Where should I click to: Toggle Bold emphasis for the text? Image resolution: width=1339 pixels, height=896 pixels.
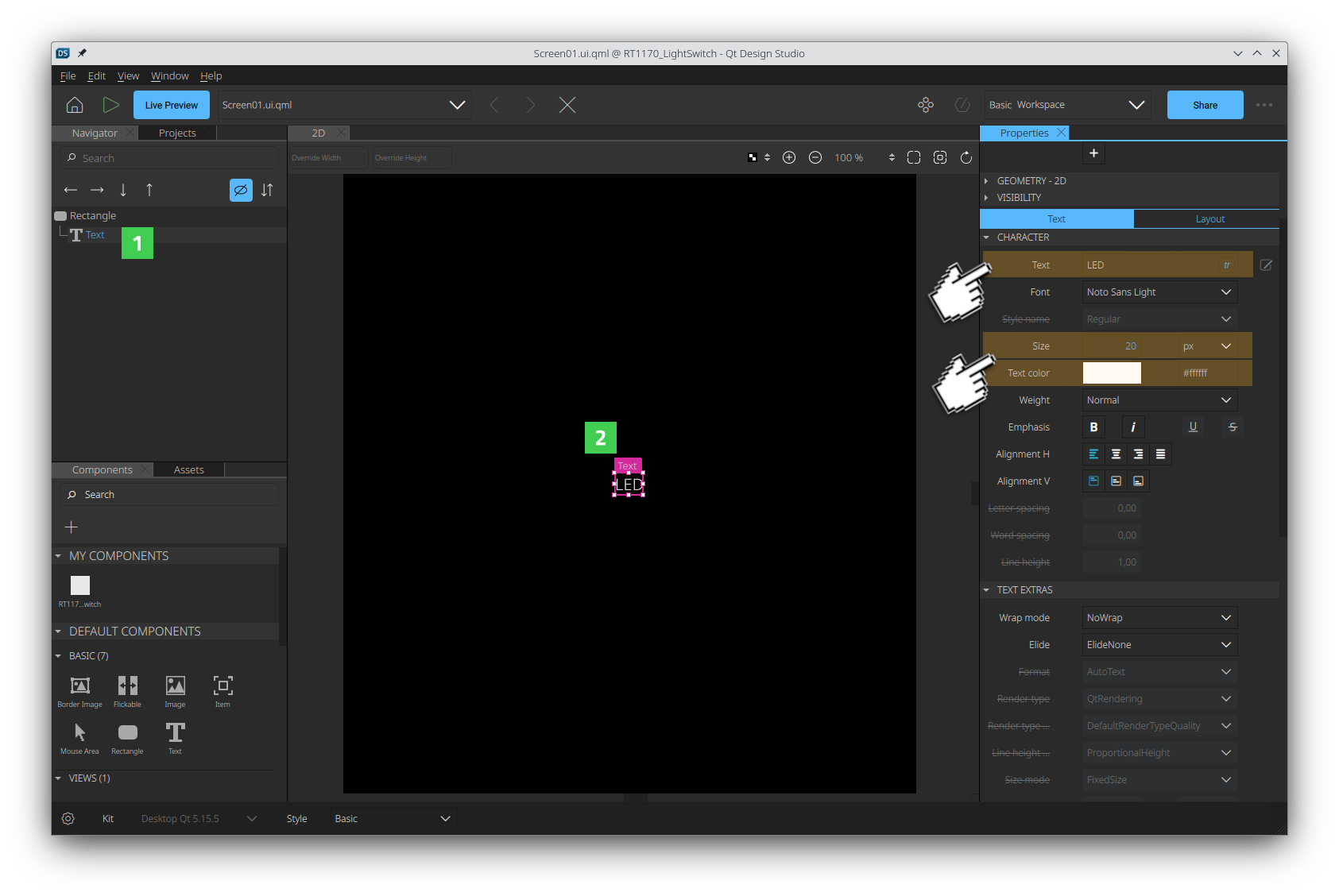coord(1093,427)
